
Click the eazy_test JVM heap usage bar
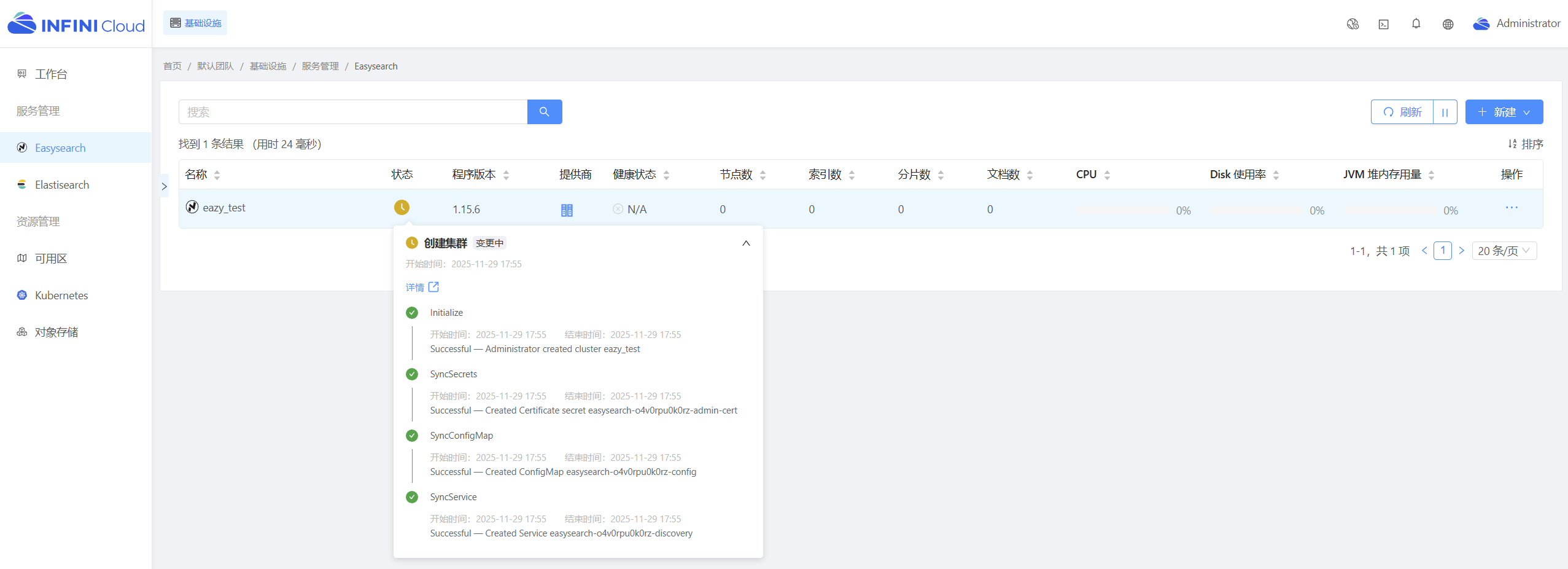tap(1391, 210)
